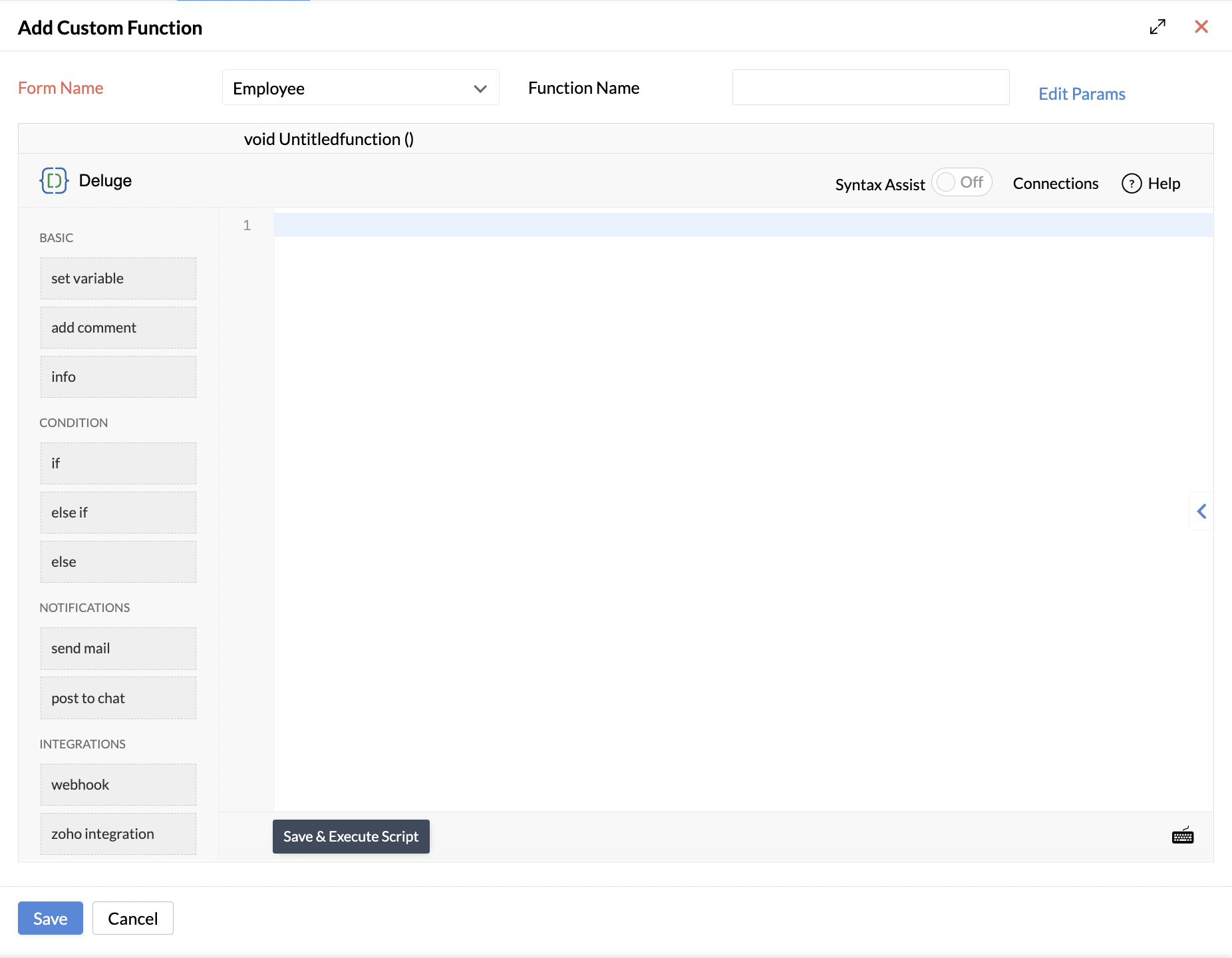Select the add comment block
This screenshot has width=1232, height=958.
pos(118,328)
